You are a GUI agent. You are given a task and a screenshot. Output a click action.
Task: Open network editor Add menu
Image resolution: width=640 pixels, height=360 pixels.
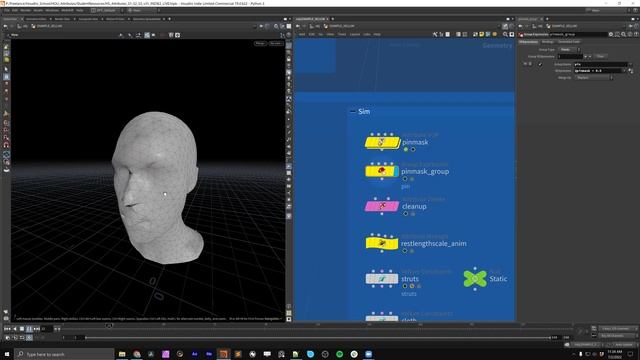(x=302, y=34)
